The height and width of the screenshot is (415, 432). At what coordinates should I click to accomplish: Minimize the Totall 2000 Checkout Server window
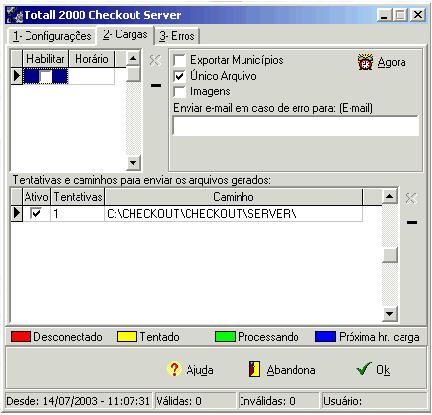(384, 15)
